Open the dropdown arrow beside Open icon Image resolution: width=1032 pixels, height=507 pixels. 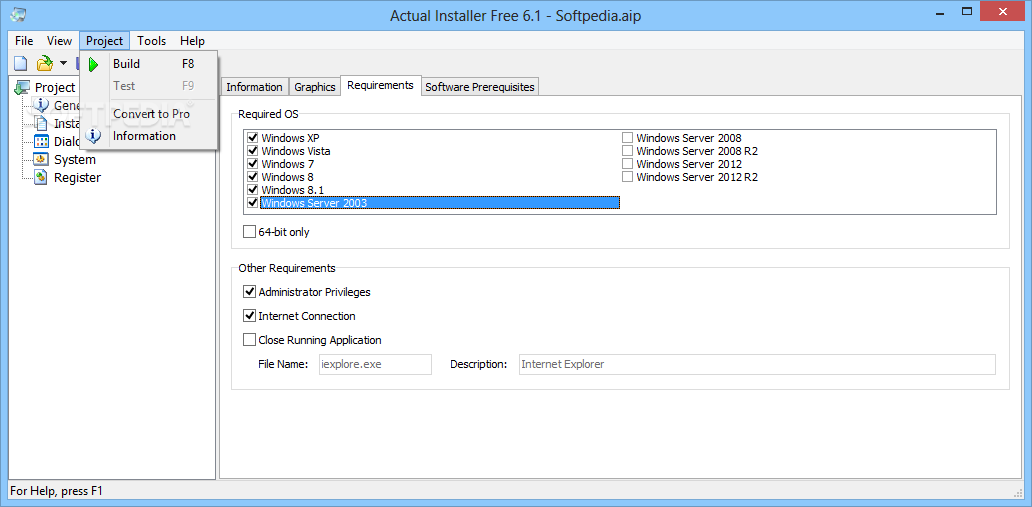[x=63, y=63]
